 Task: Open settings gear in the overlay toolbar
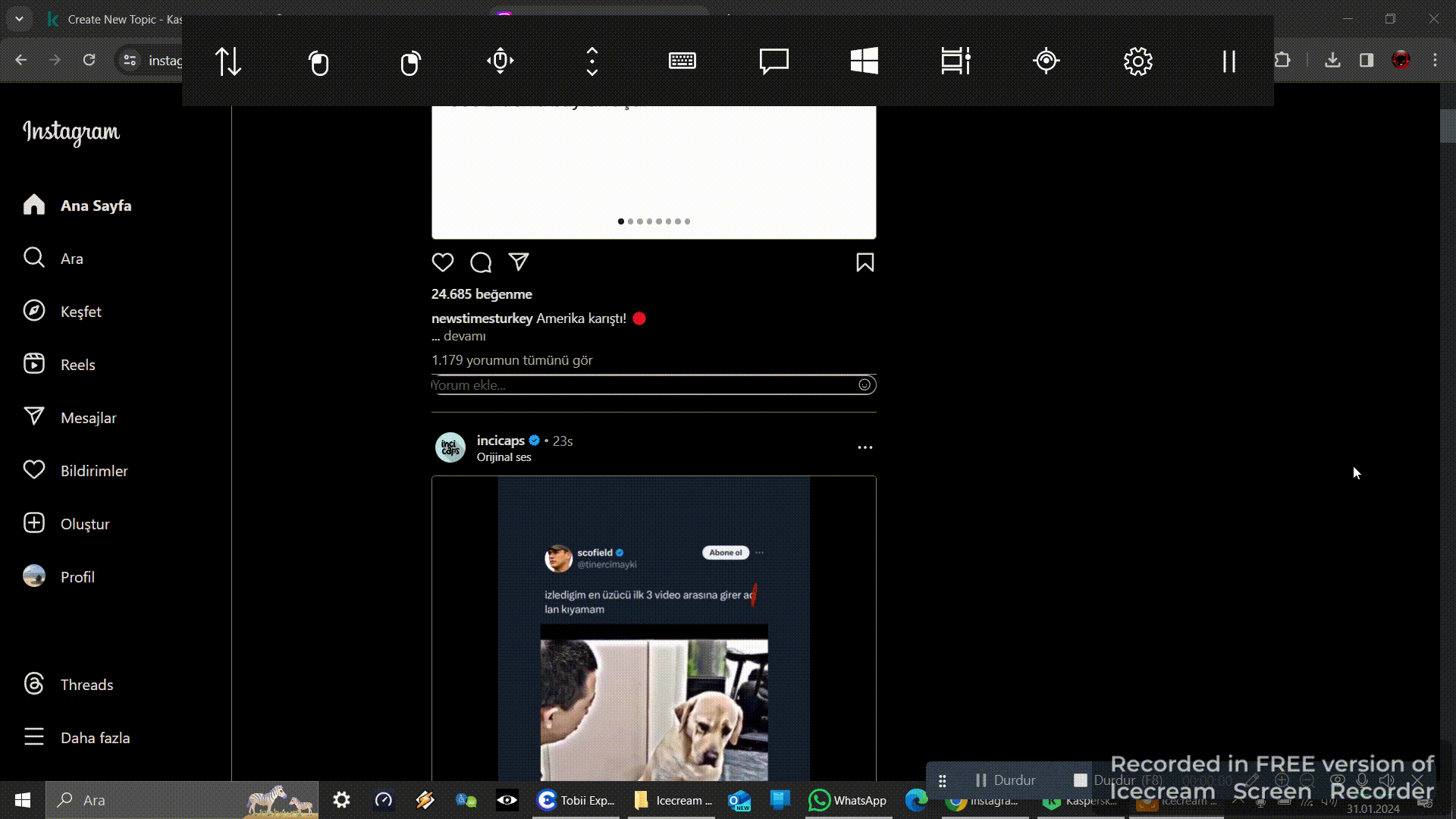click(1137, 61)
